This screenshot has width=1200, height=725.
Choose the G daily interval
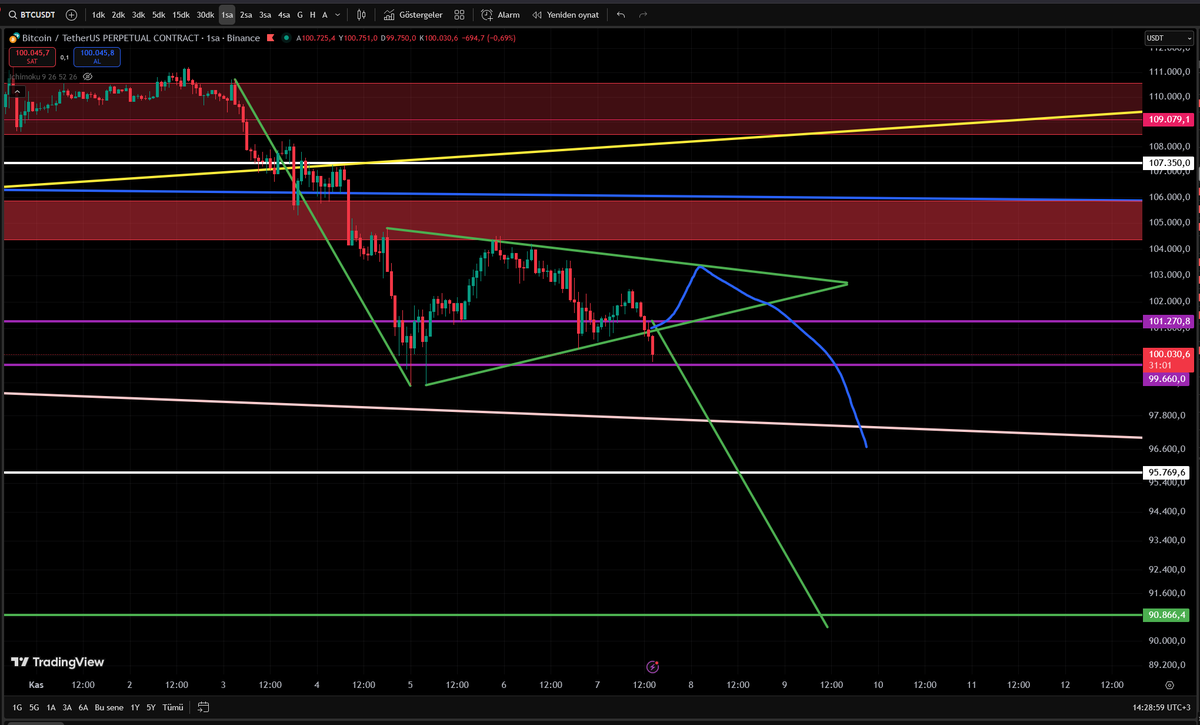[300, 15]
